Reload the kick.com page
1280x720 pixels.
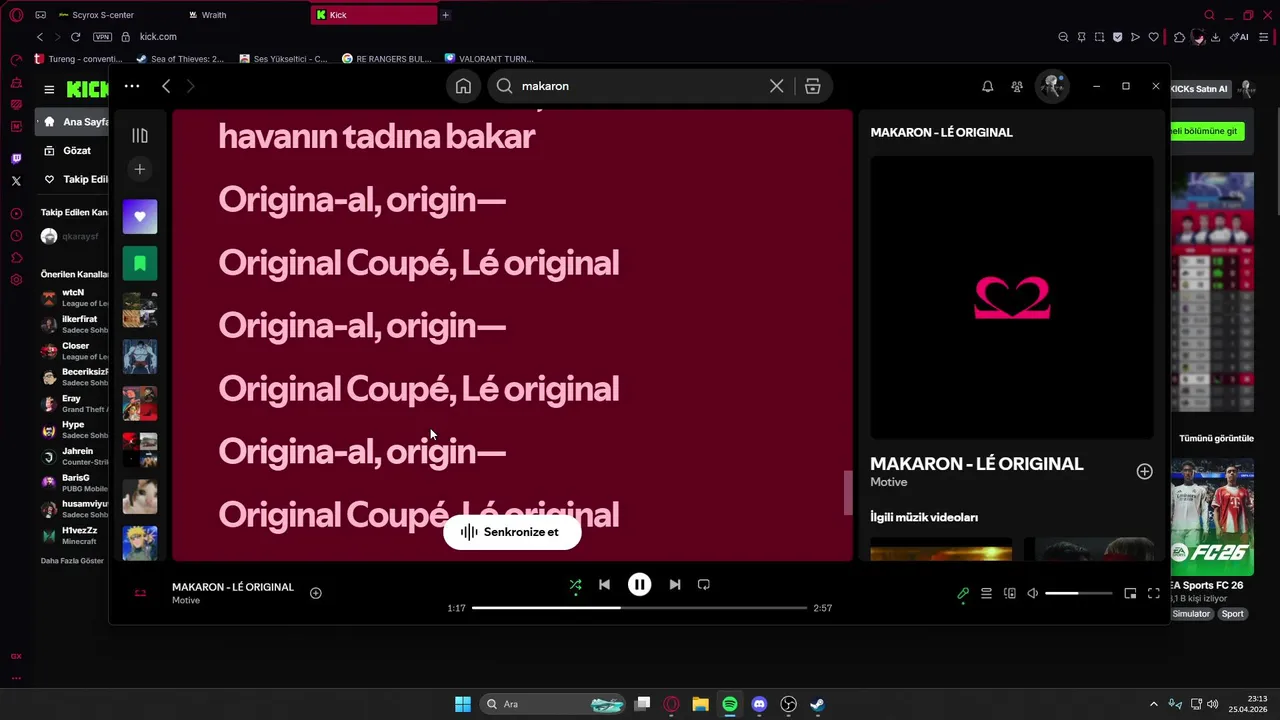(x=75, y=37)
